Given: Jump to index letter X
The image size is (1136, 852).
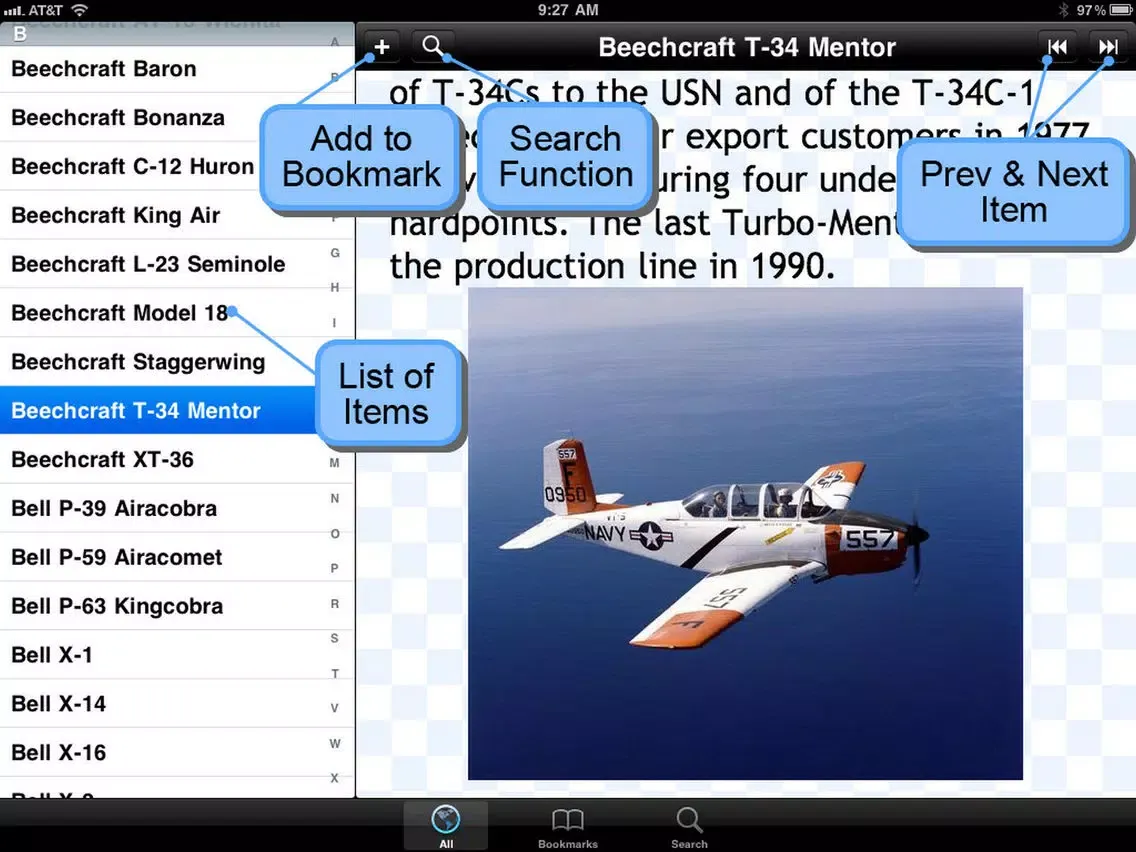Looking at the screenshot, I should 335,778.
